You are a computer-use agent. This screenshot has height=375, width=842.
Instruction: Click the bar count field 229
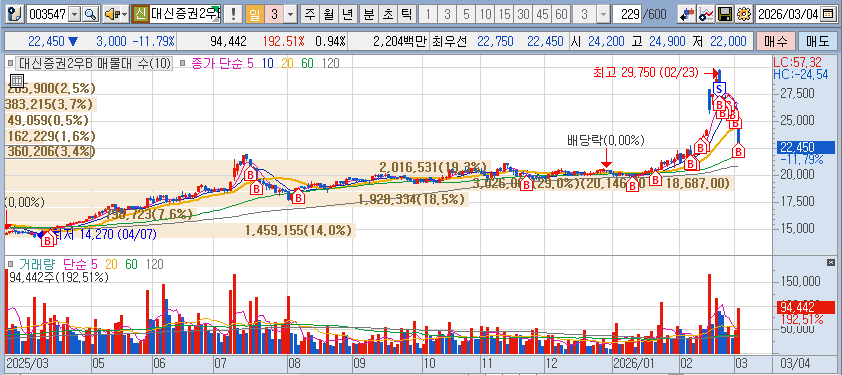(628, 15)
